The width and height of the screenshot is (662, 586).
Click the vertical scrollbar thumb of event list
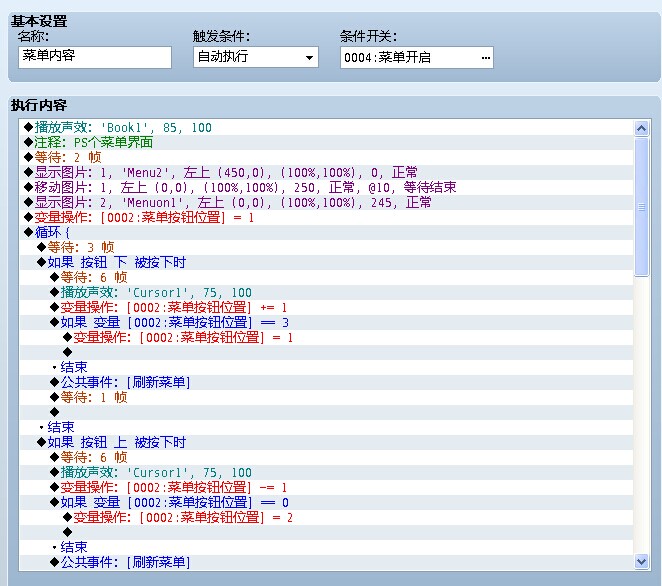point(641,206)
